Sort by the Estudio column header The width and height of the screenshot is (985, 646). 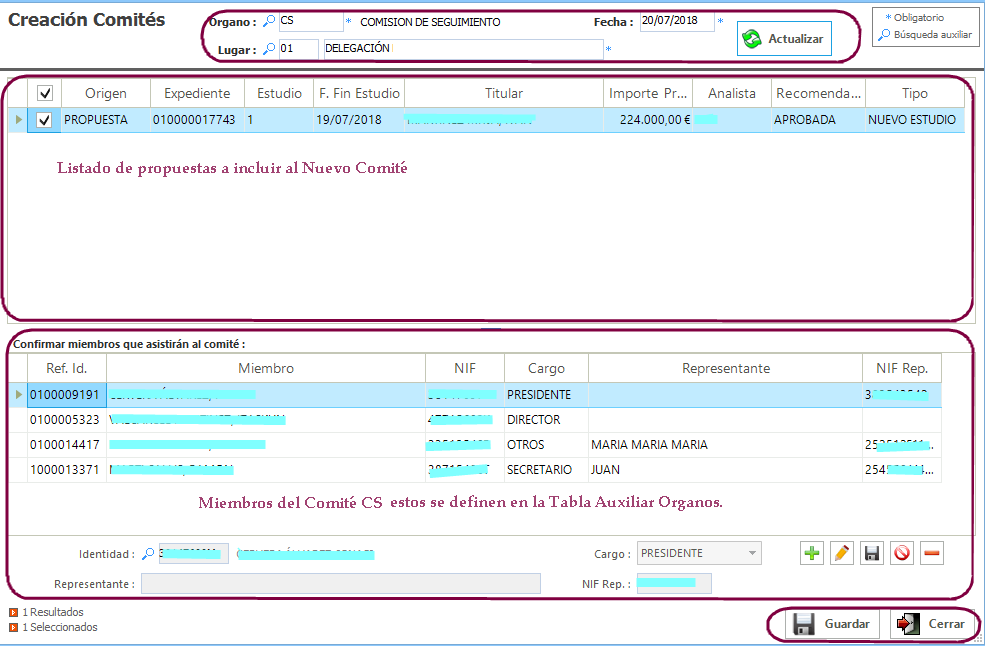pos(279,93)
